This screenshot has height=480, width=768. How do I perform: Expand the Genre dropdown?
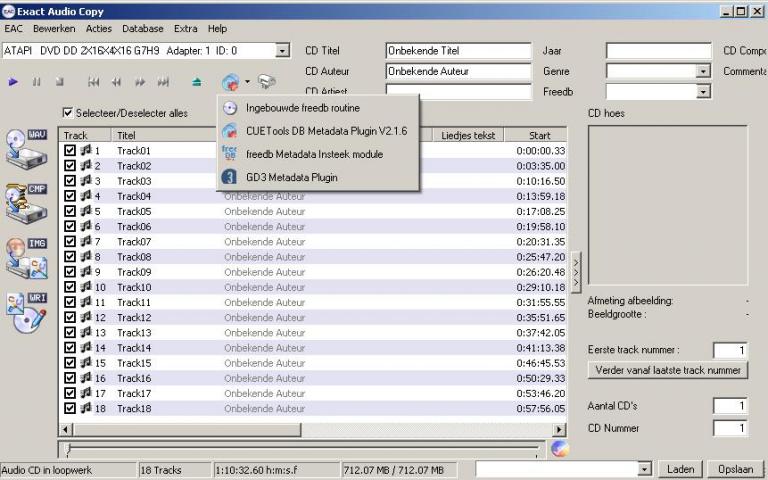pyautogui.click(x=703, y=71)
